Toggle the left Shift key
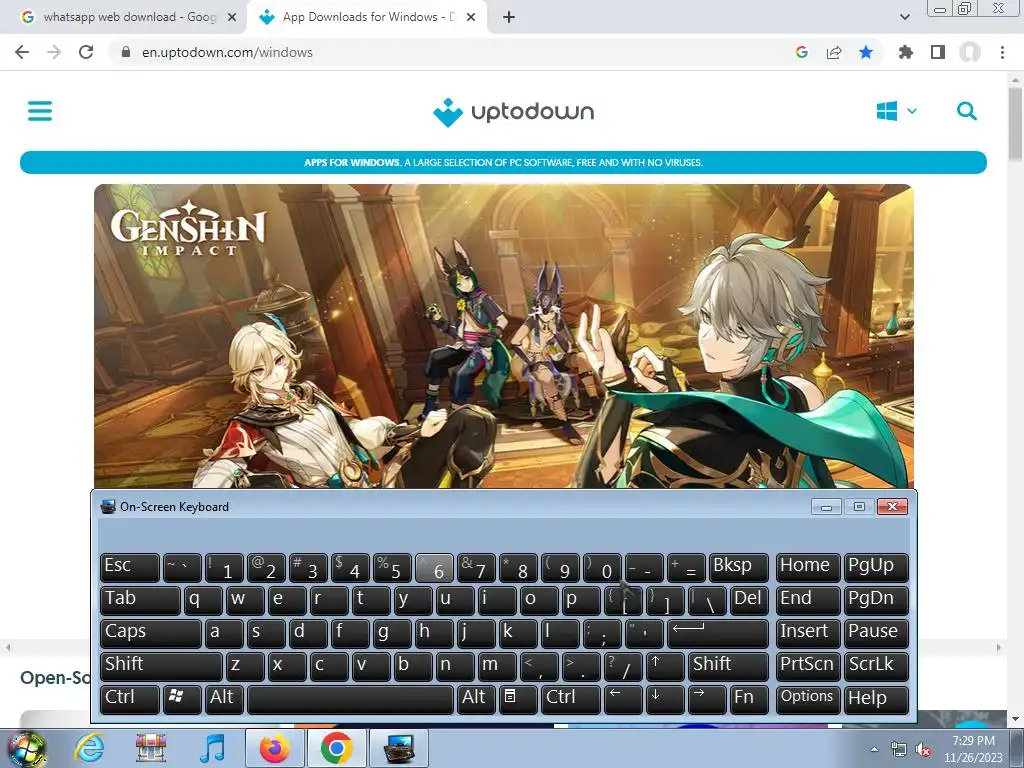The image size is (1024, 768). pyautogui.click(x=161, y=666)
